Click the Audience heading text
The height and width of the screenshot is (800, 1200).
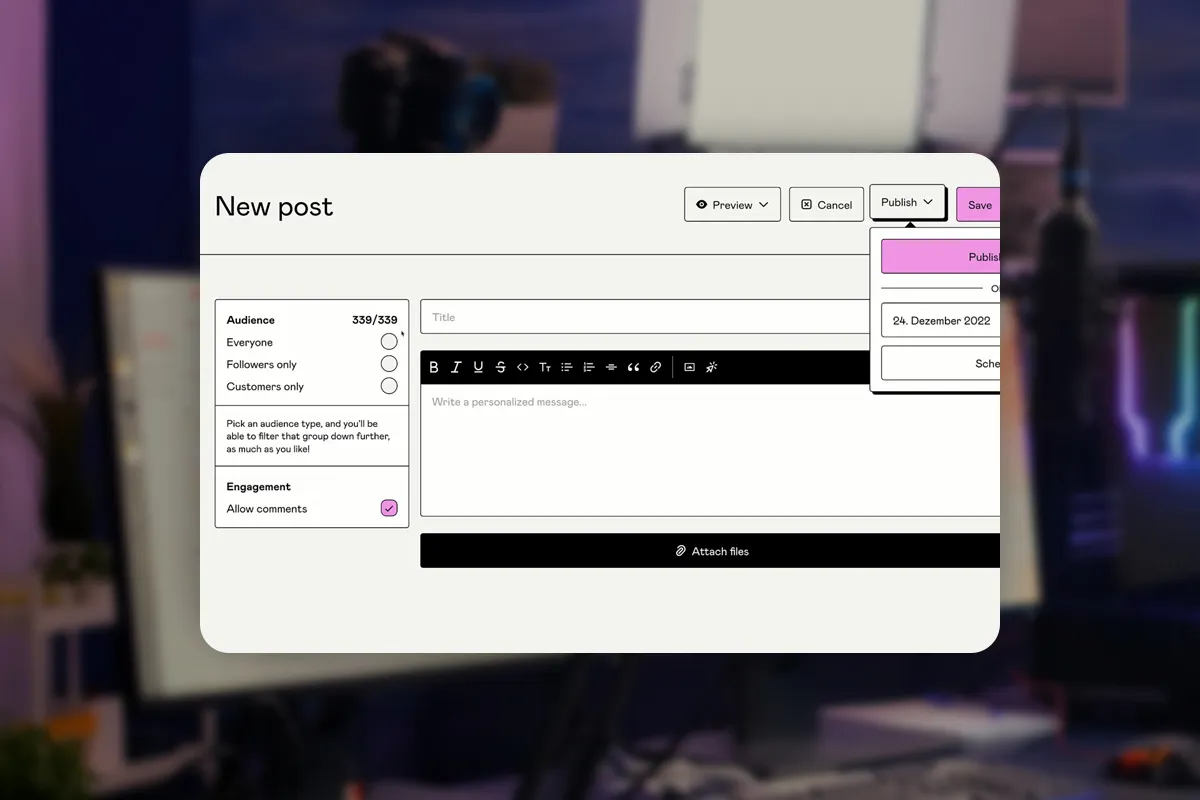(250, 320)
